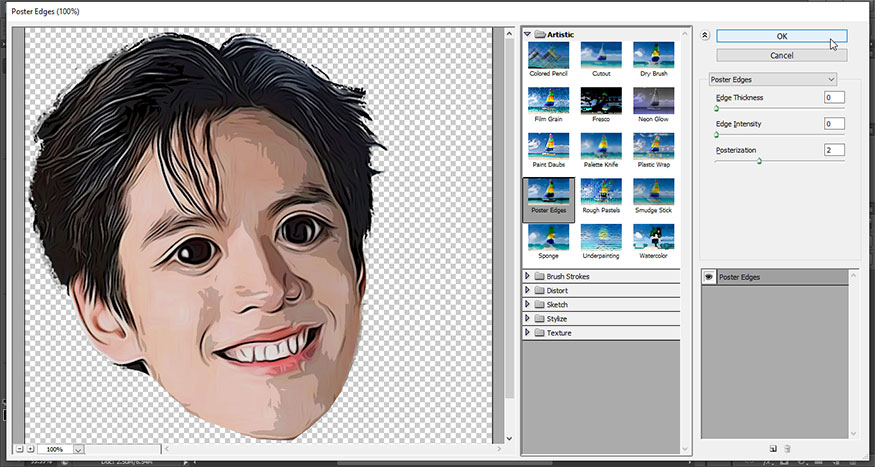Collapse filter thumbnails with double-arrow button
The width and height of the screenshot is (875, 467).
705,35
